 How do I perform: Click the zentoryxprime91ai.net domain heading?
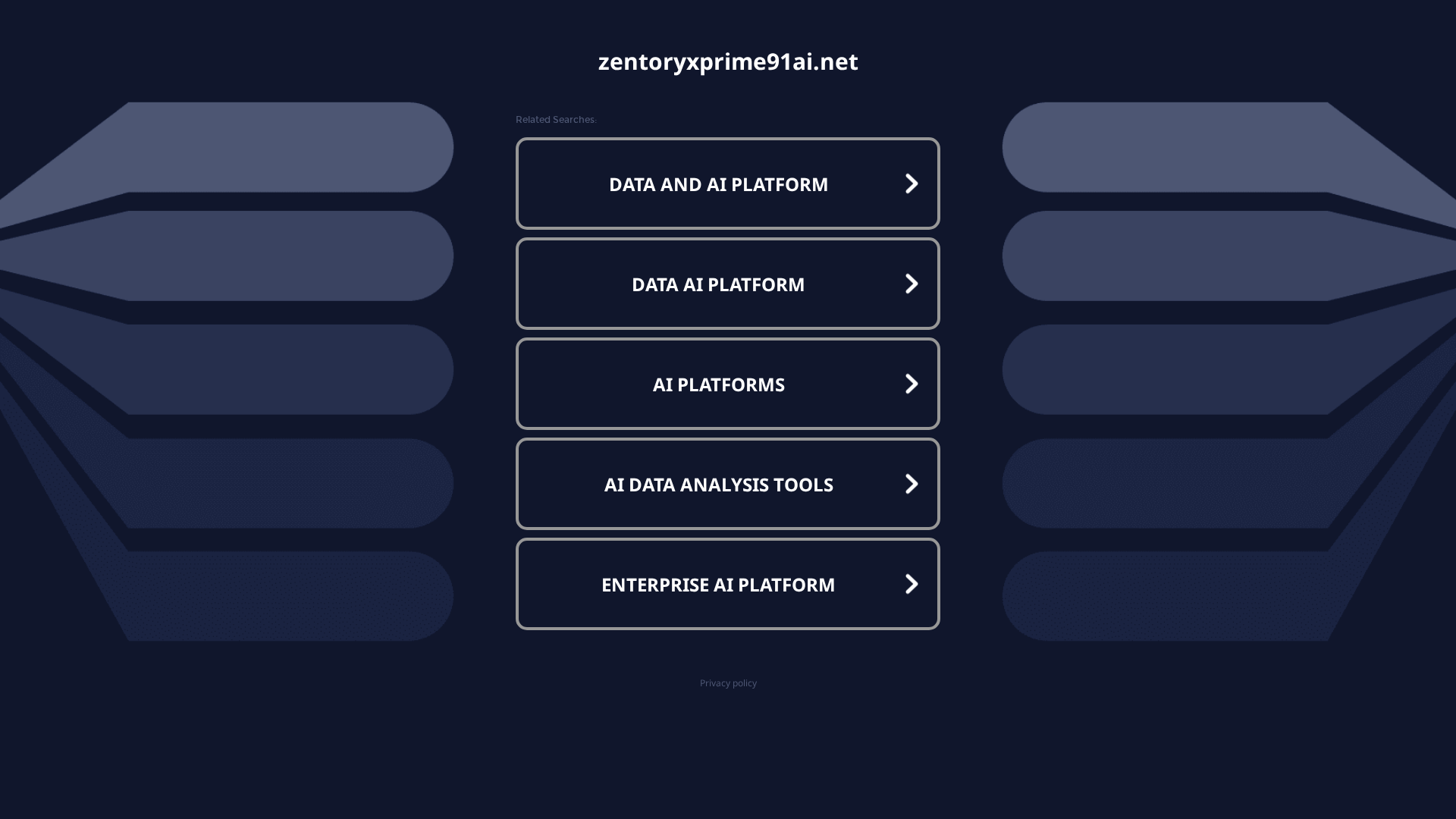pos(727,61)
